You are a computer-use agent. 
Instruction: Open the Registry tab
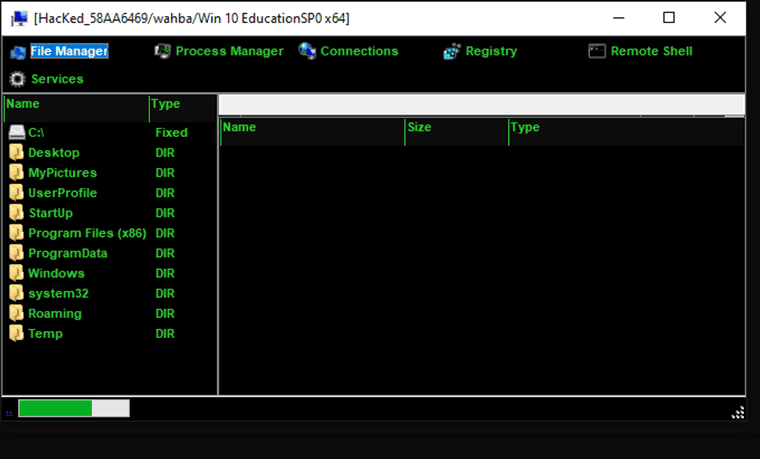pyautogui.click(x=491, y=51)
